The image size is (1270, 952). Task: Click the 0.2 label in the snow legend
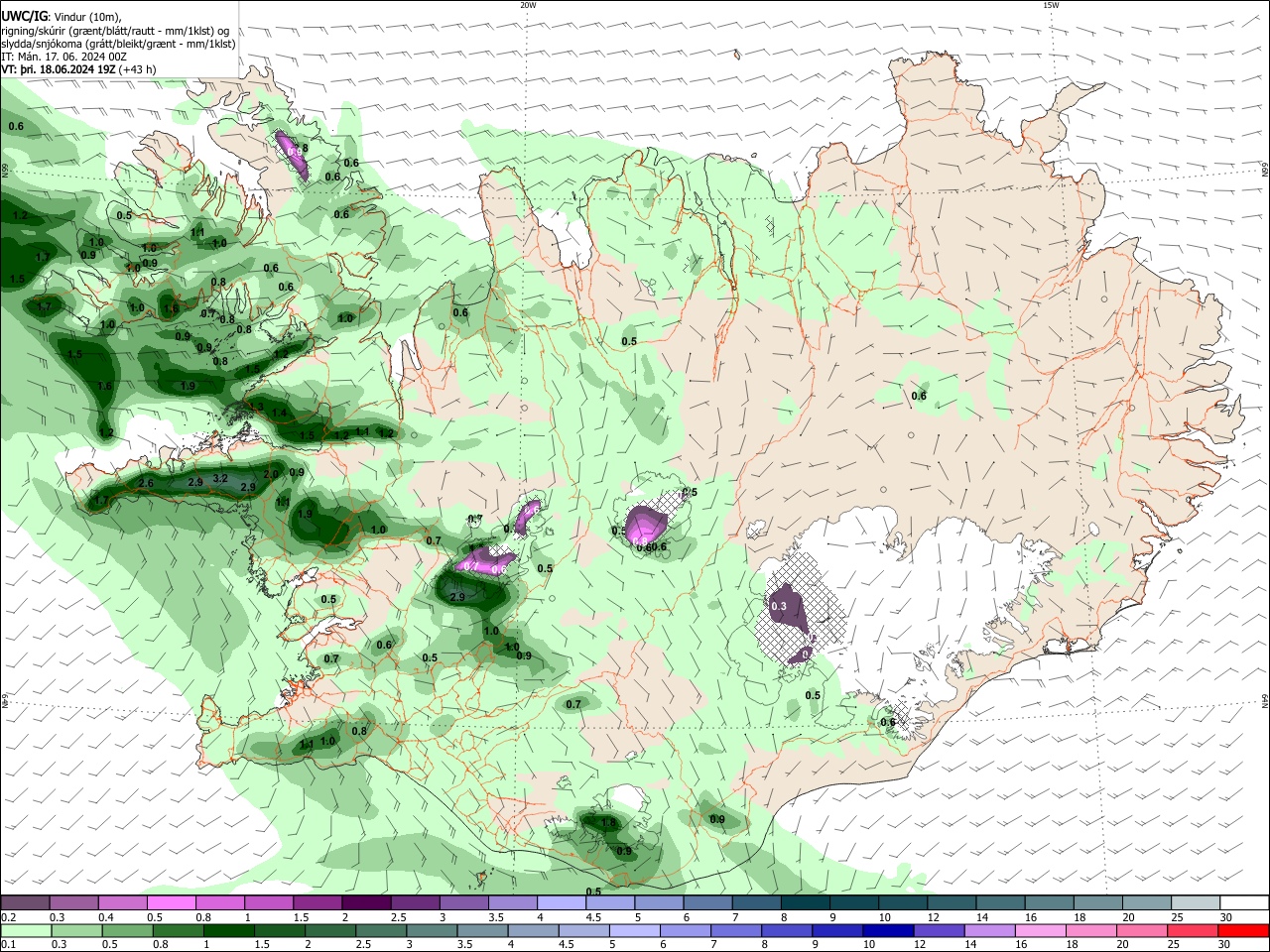pyautogui.click(x=9, y=917)
